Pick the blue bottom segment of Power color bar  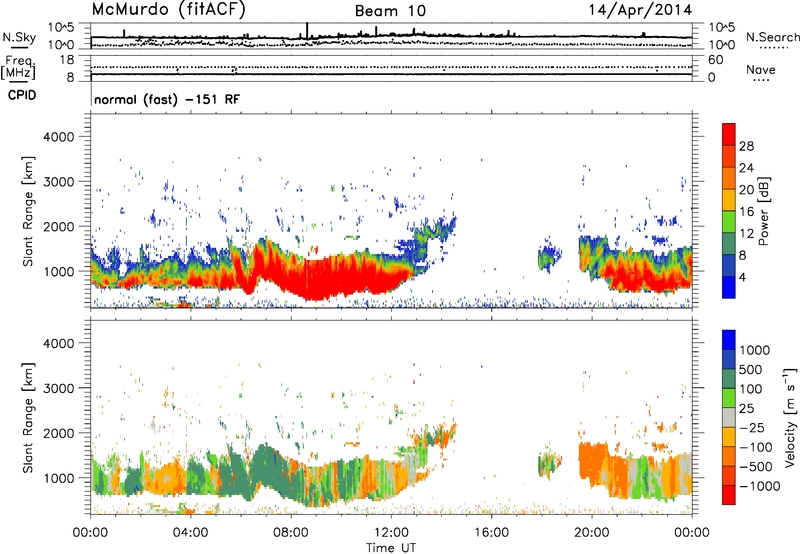pos(729,287)
